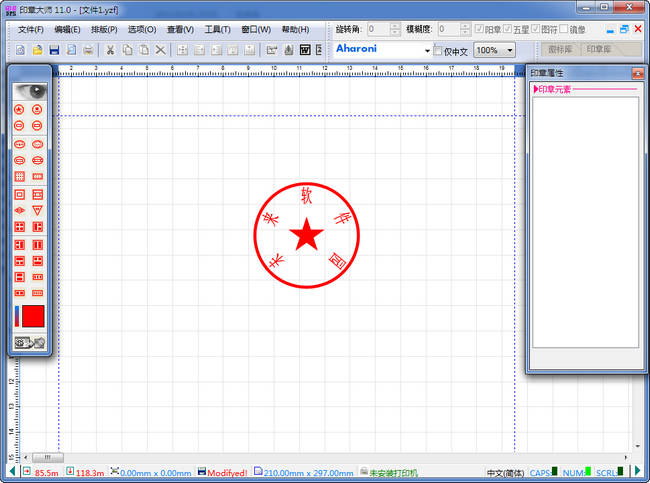Click the Cut scissors toolbar icon

(110, 50)
